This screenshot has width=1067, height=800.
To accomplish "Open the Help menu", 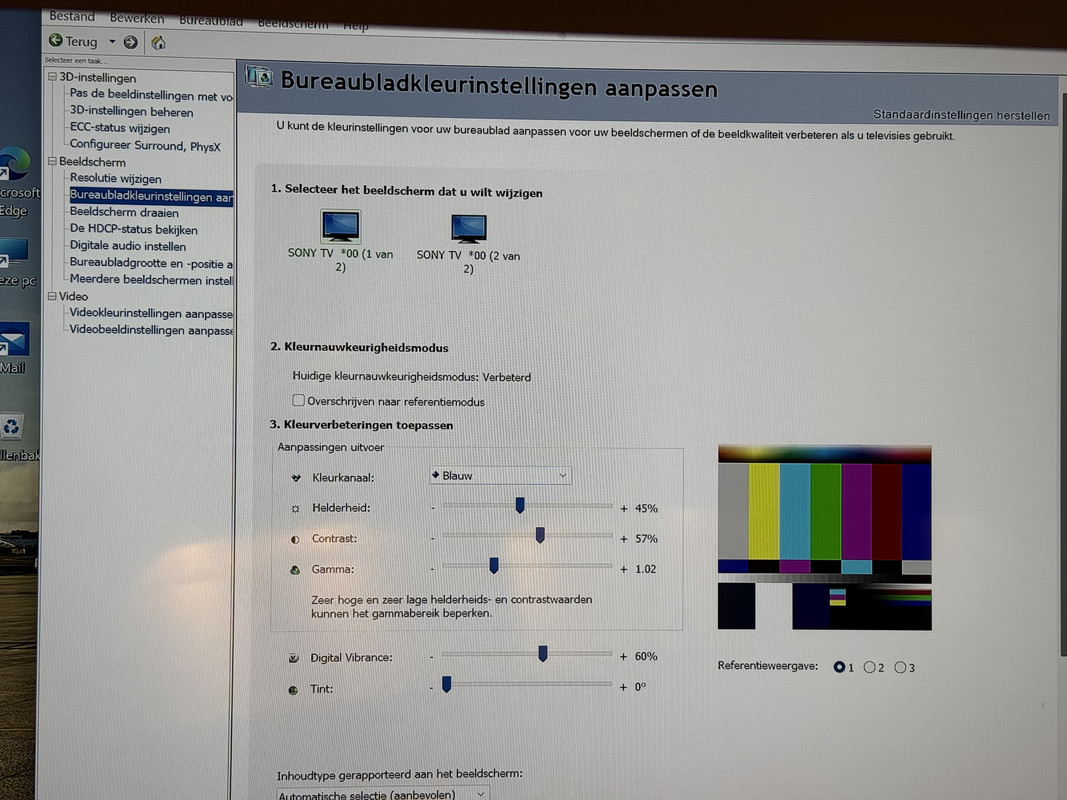I will 356,26.
